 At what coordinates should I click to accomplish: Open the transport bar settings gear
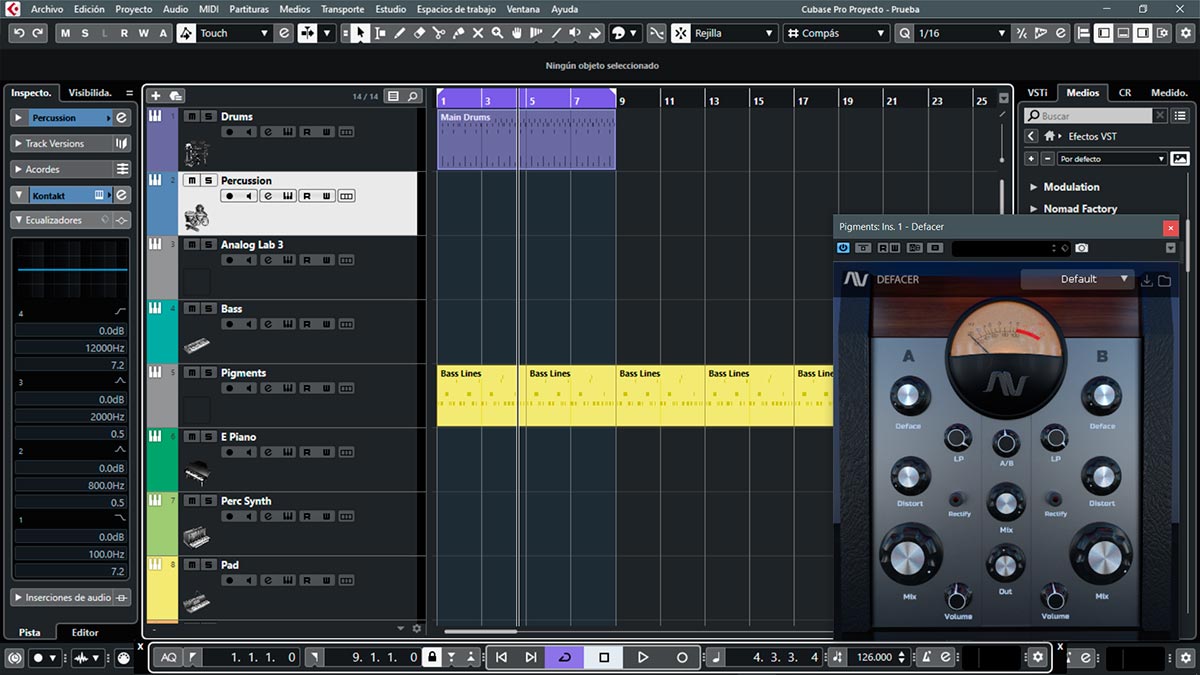click(x=1038, y=657)
